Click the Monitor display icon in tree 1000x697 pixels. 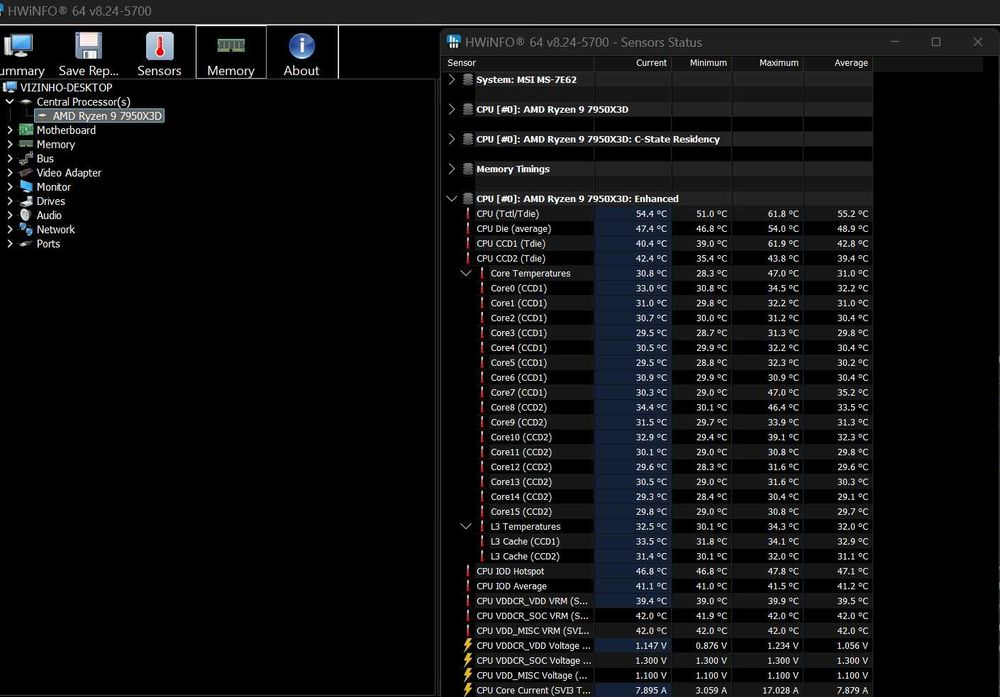tap(26, 186)
